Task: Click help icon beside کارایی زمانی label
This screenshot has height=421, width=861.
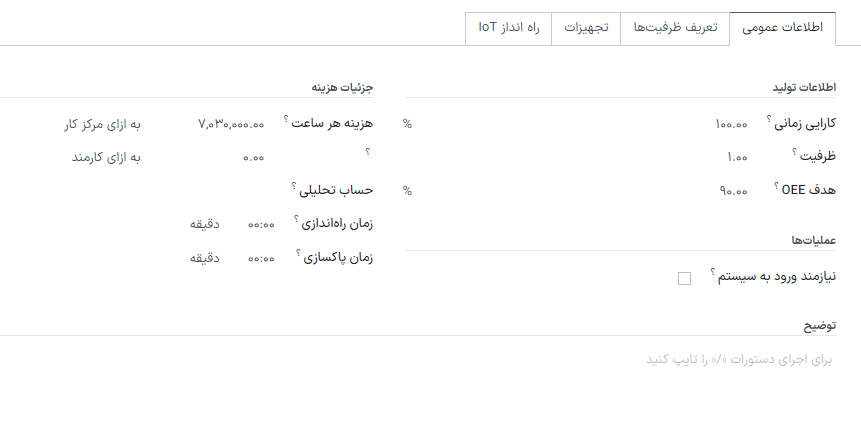Action: (x=769, y=119)
